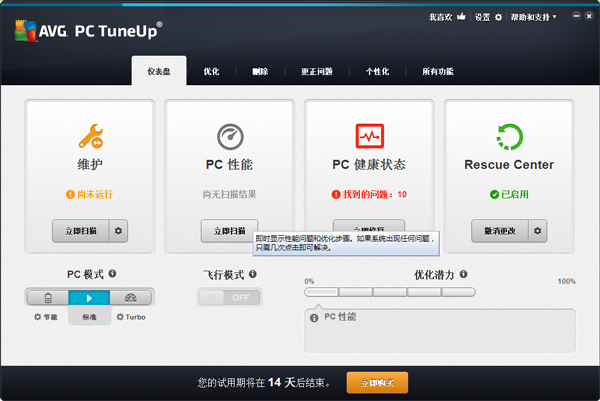Image resolution: width=600 pixels, height=401 pixels.
Task: Click 尚未运行 status text
Action: click(x=95, y=194)
